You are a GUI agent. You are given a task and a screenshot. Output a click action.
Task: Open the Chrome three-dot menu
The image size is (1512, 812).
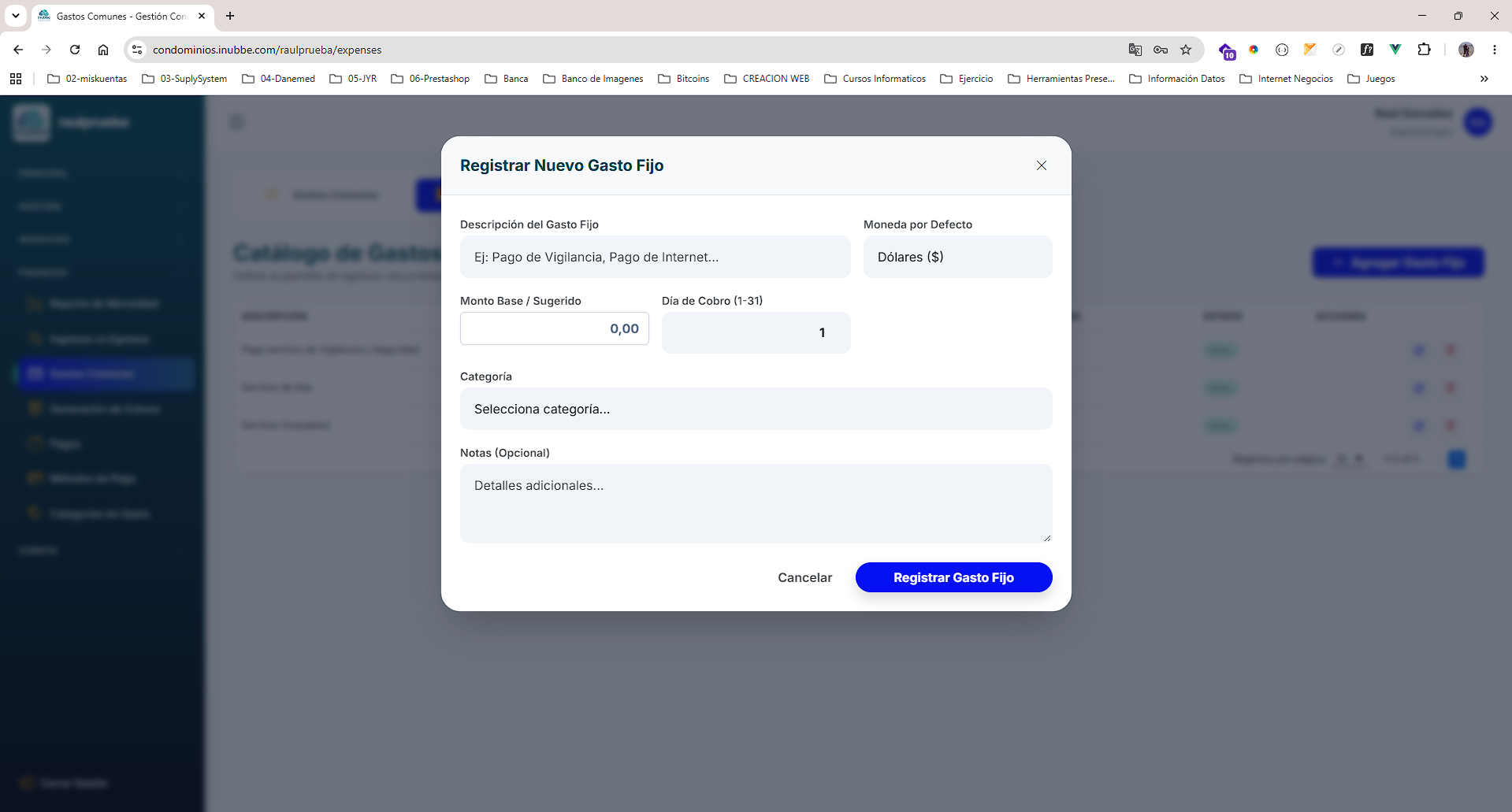point(1494,50)
